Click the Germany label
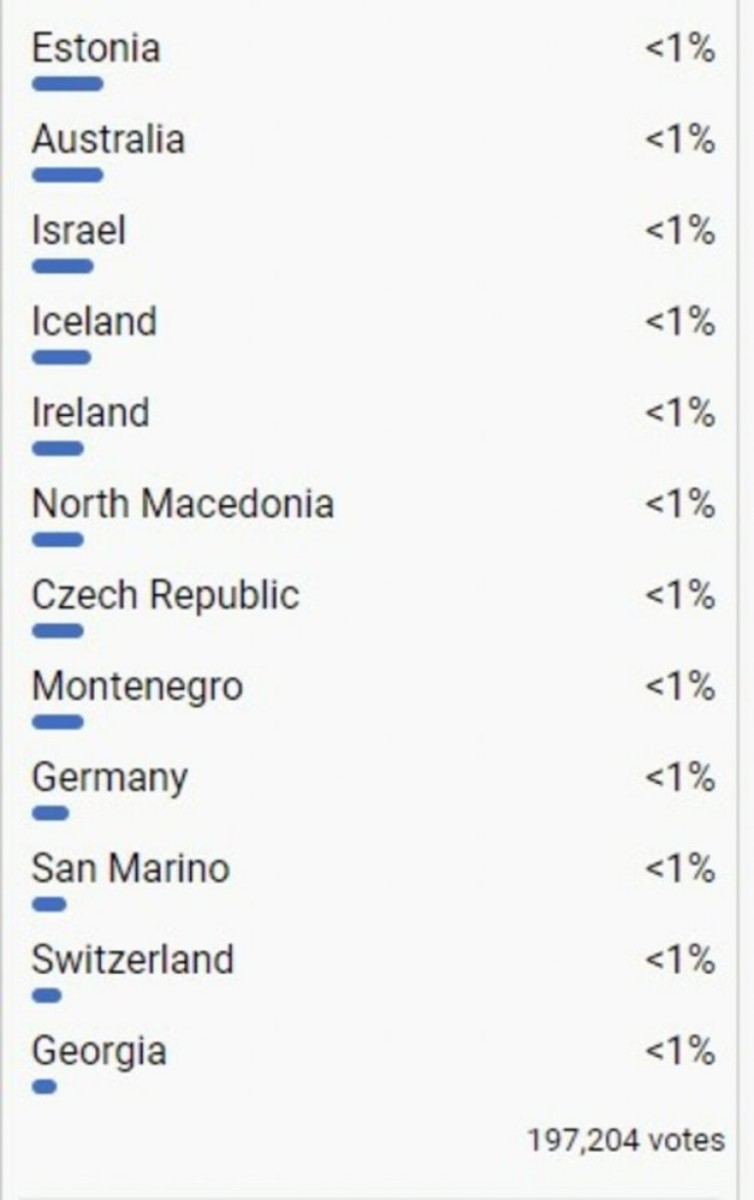 click(x=109, y=778)
